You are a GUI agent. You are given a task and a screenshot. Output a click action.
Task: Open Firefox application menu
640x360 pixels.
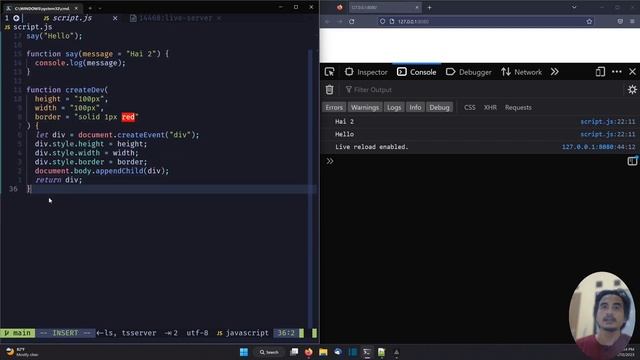632,21
